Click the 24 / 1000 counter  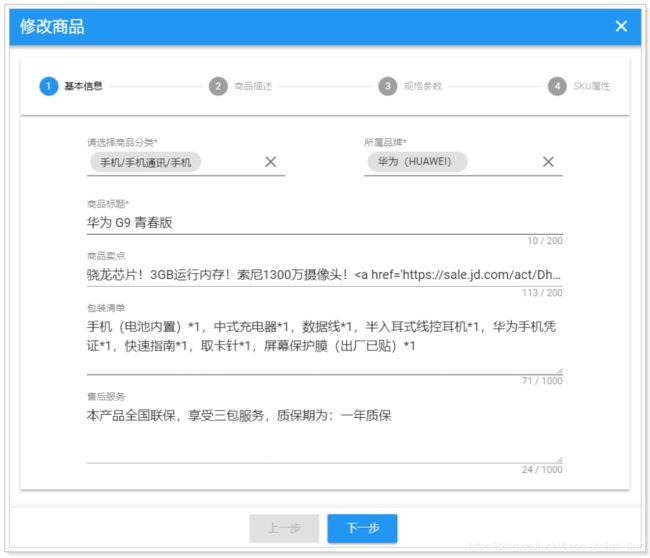[x=542, y=469]
